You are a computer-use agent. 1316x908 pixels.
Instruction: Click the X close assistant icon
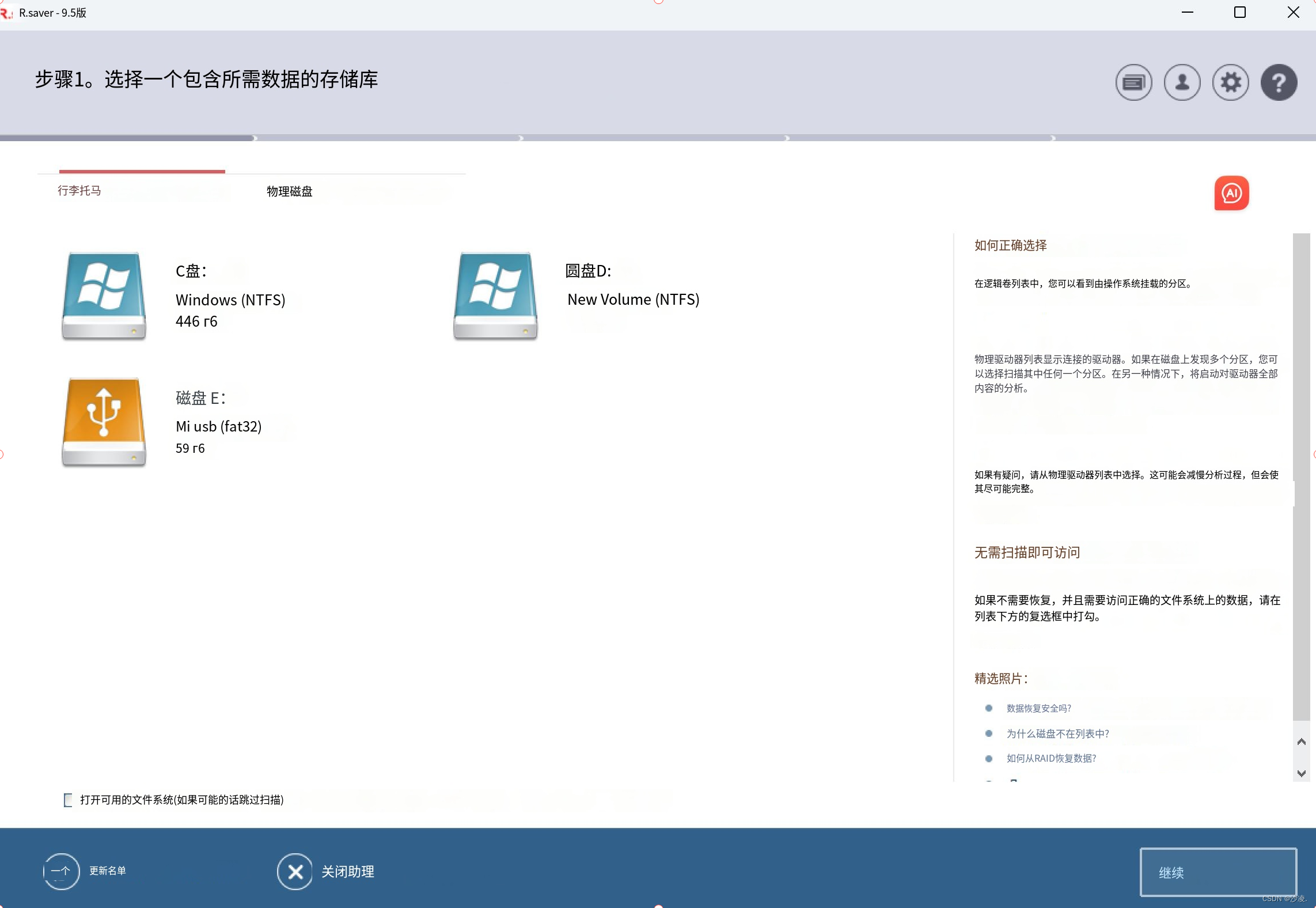coord(295,871)
